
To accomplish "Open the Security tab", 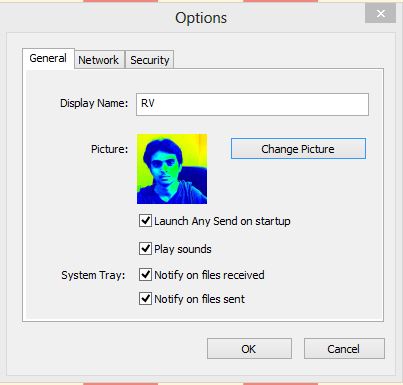I will click(x=149, y=60).
